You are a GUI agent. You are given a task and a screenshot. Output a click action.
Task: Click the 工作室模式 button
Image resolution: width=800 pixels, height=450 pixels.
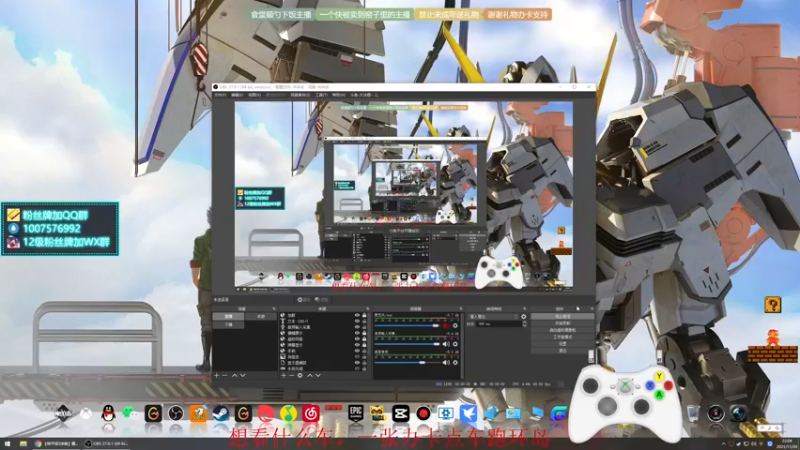[562, 337]
